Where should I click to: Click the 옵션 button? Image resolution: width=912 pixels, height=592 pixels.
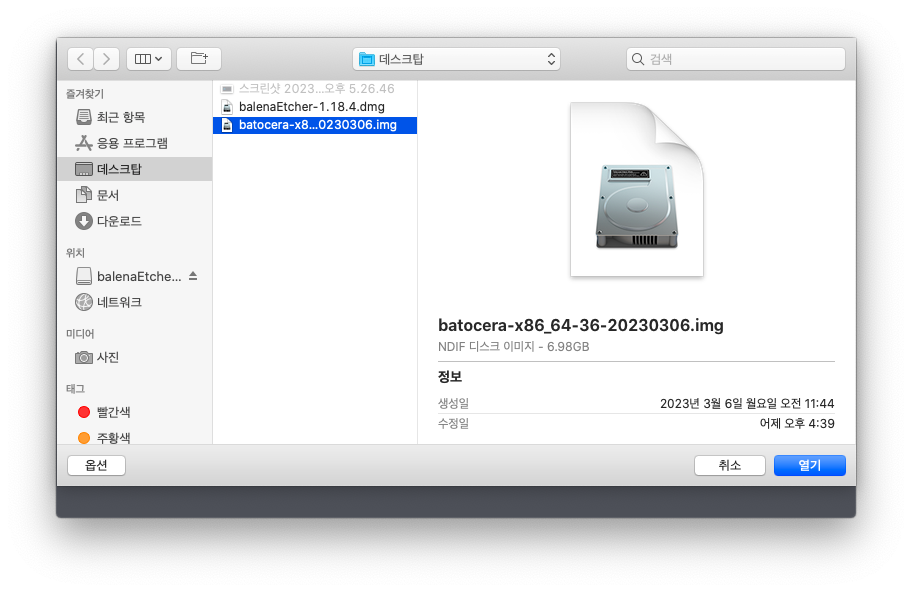[97, 465]
